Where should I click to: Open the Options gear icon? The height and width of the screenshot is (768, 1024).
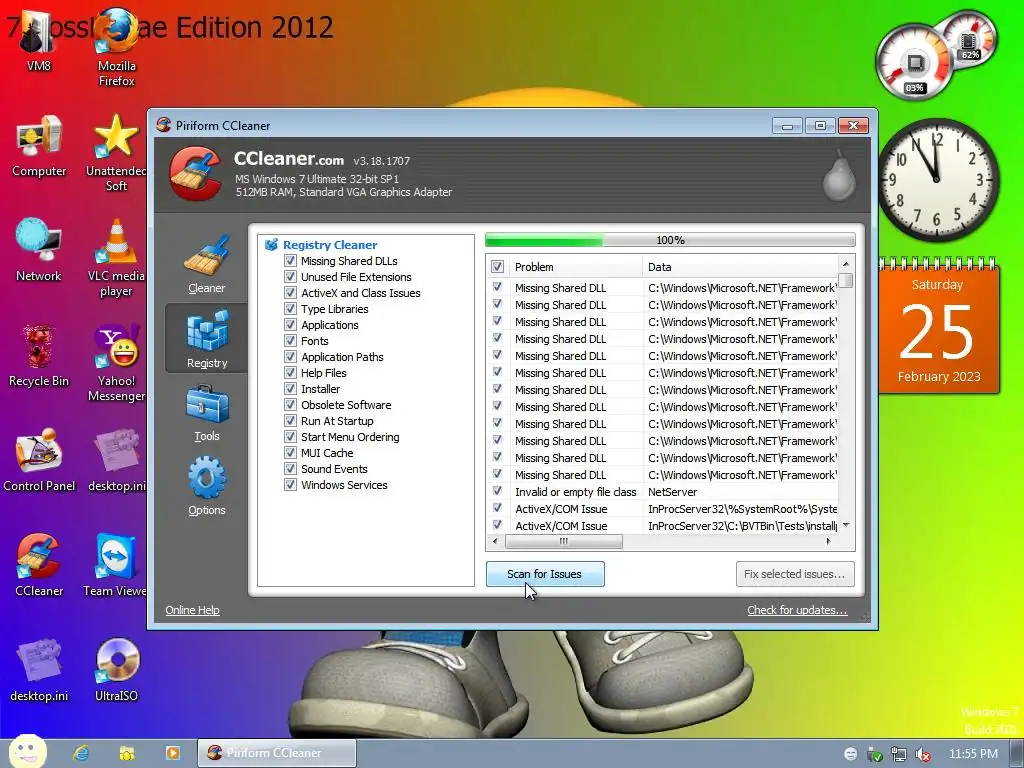click(x=206, y=486)
